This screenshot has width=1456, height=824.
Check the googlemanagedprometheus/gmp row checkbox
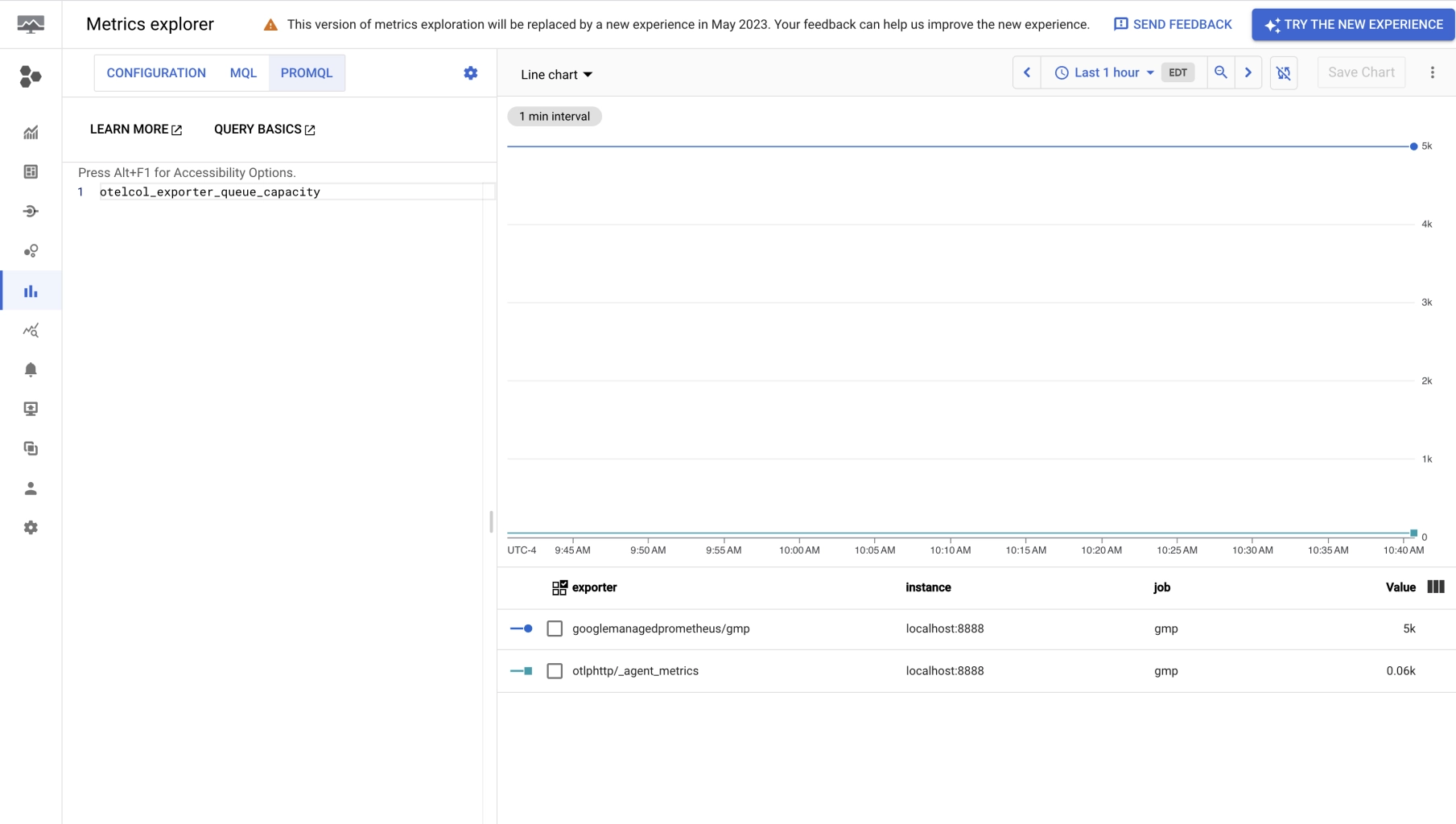(x=555, y=628)
